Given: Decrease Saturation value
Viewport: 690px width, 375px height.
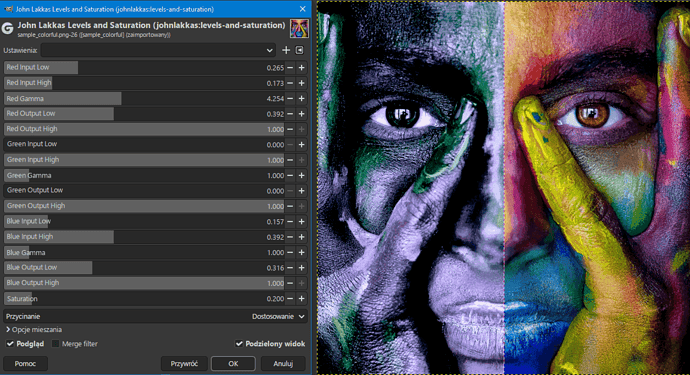Looking at the screenshot, I should coord(290,299).
